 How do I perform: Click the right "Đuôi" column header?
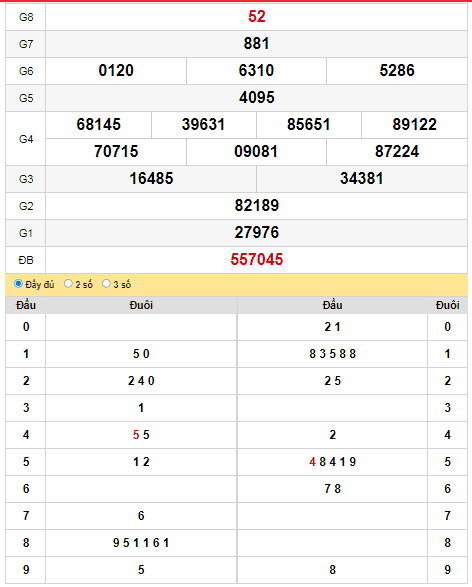[447, 305]
